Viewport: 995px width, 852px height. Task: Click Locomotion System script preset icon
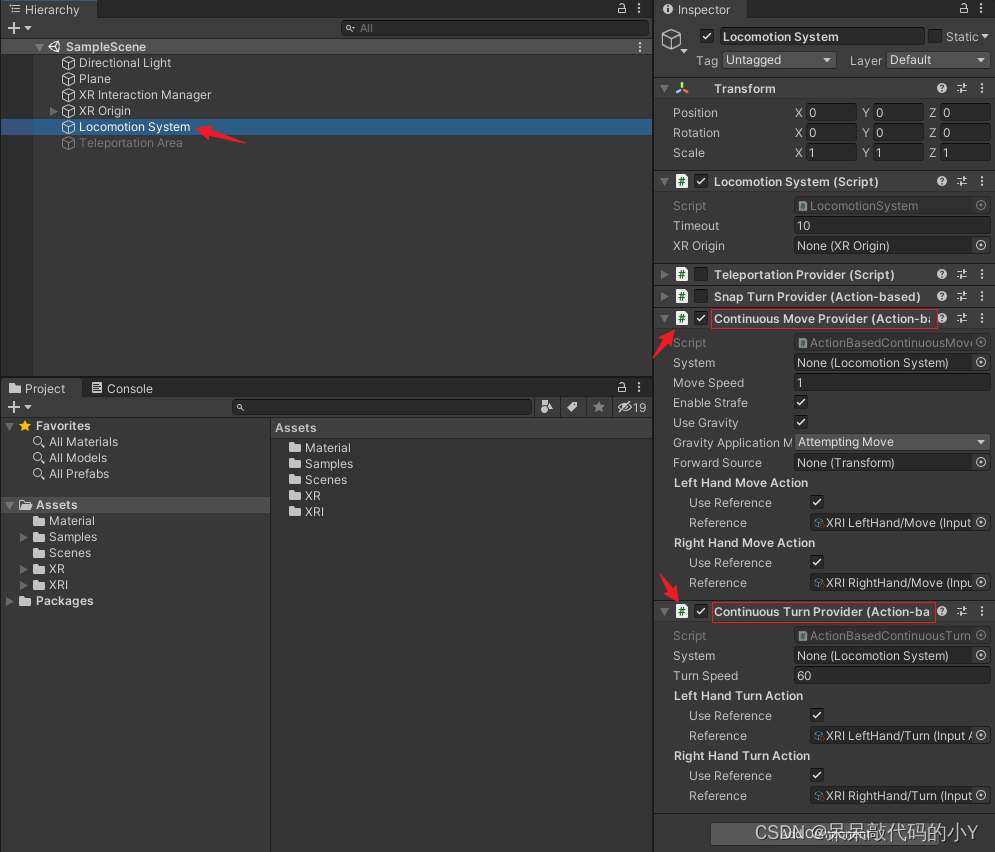pyautogui.click(x=962, y=182)
